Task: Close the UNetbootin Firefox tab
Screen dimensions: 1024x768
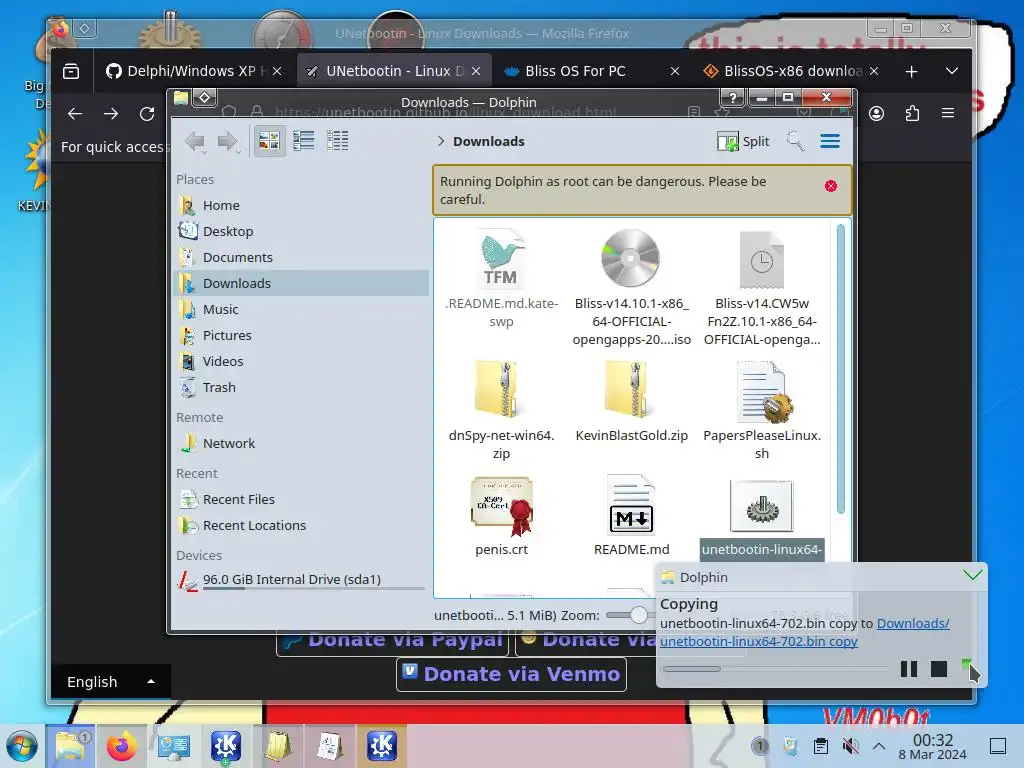Action: (476, 71)
